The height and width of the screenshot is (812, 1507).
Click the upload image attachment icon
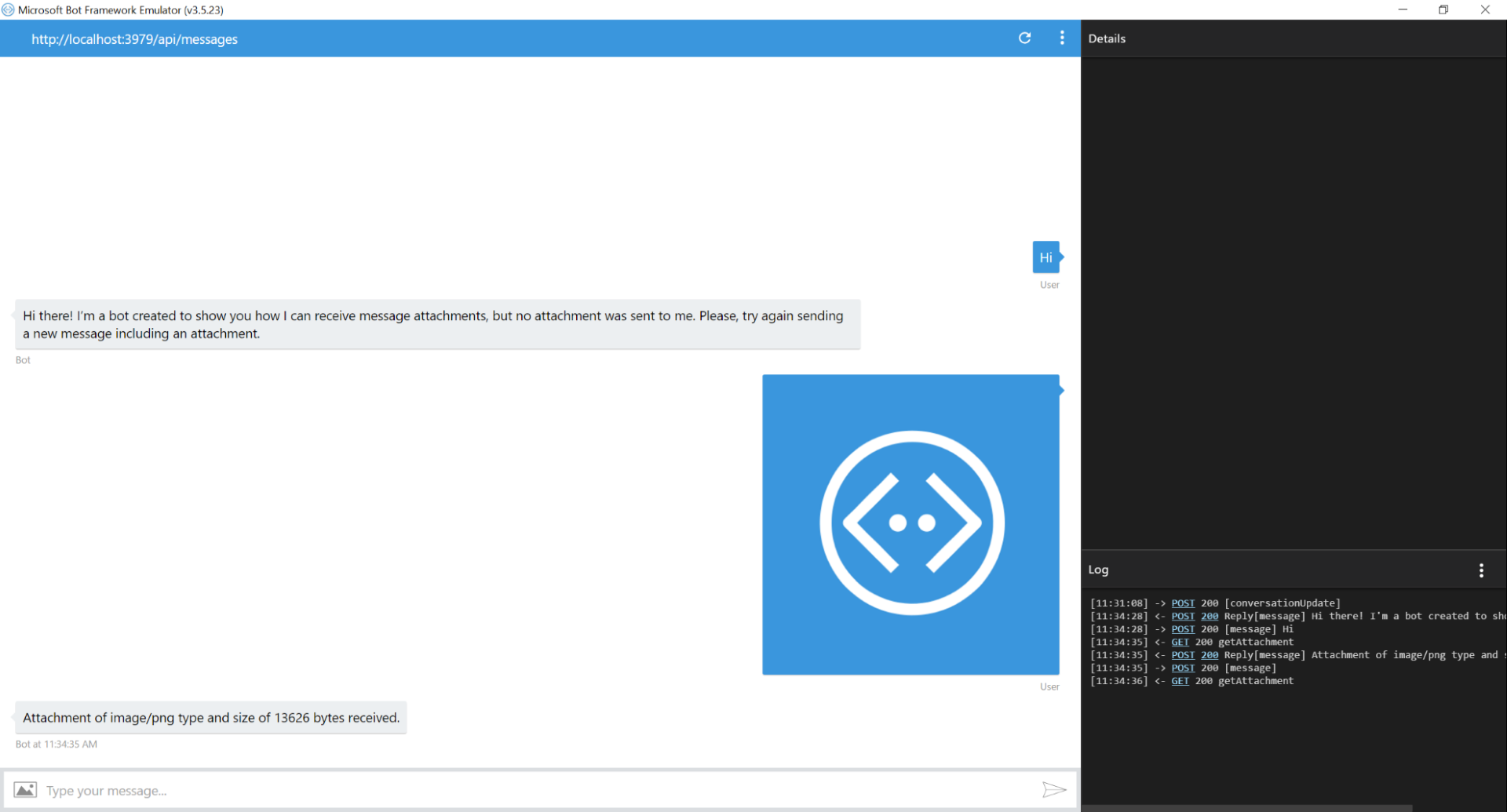pos(25,790)
